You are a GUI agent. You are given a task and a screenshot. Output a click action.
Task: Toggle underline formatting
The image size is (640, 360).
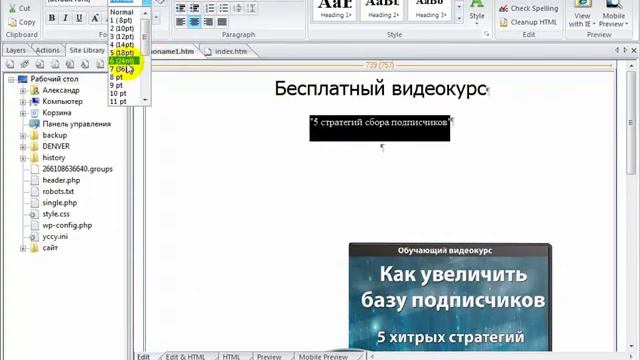tap(79, 18)
